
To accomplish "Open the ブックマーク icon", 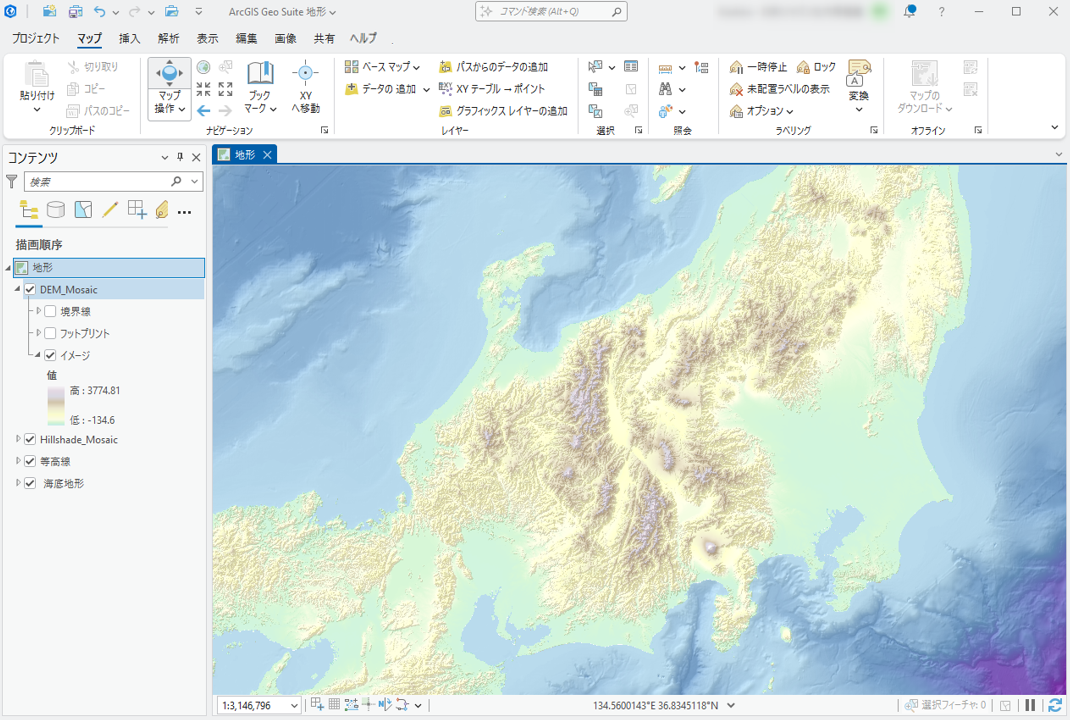I will [x=260, y=74].
